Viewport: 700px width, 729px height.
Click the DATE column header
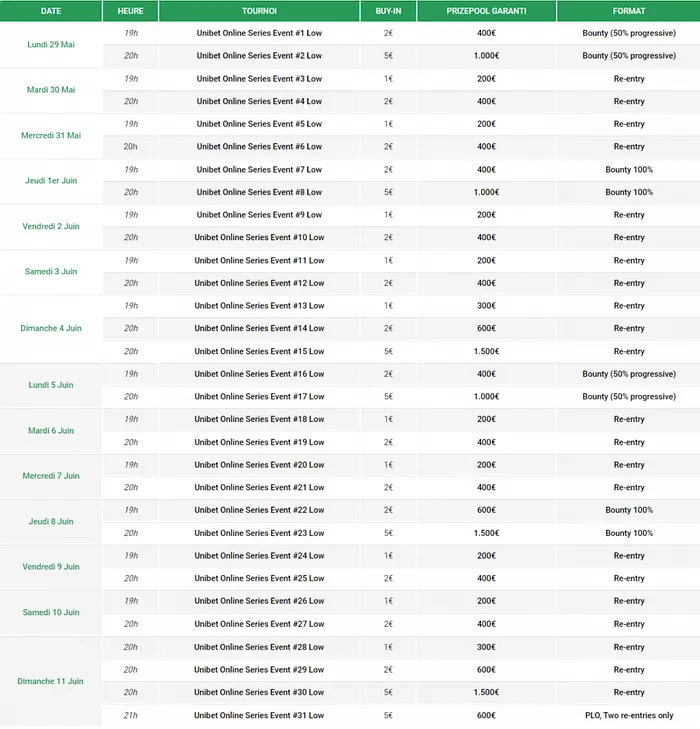[51, 11]
